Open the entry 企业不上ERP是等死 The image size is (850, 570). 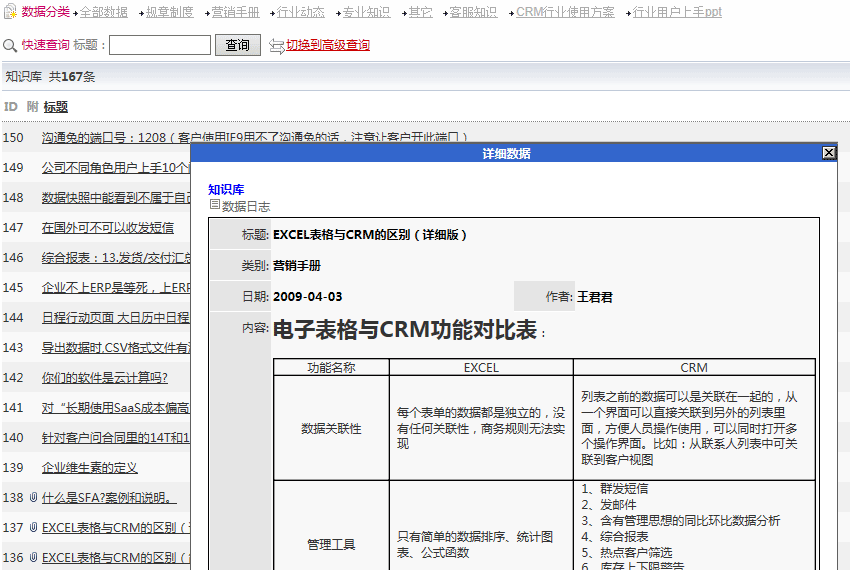115,287
